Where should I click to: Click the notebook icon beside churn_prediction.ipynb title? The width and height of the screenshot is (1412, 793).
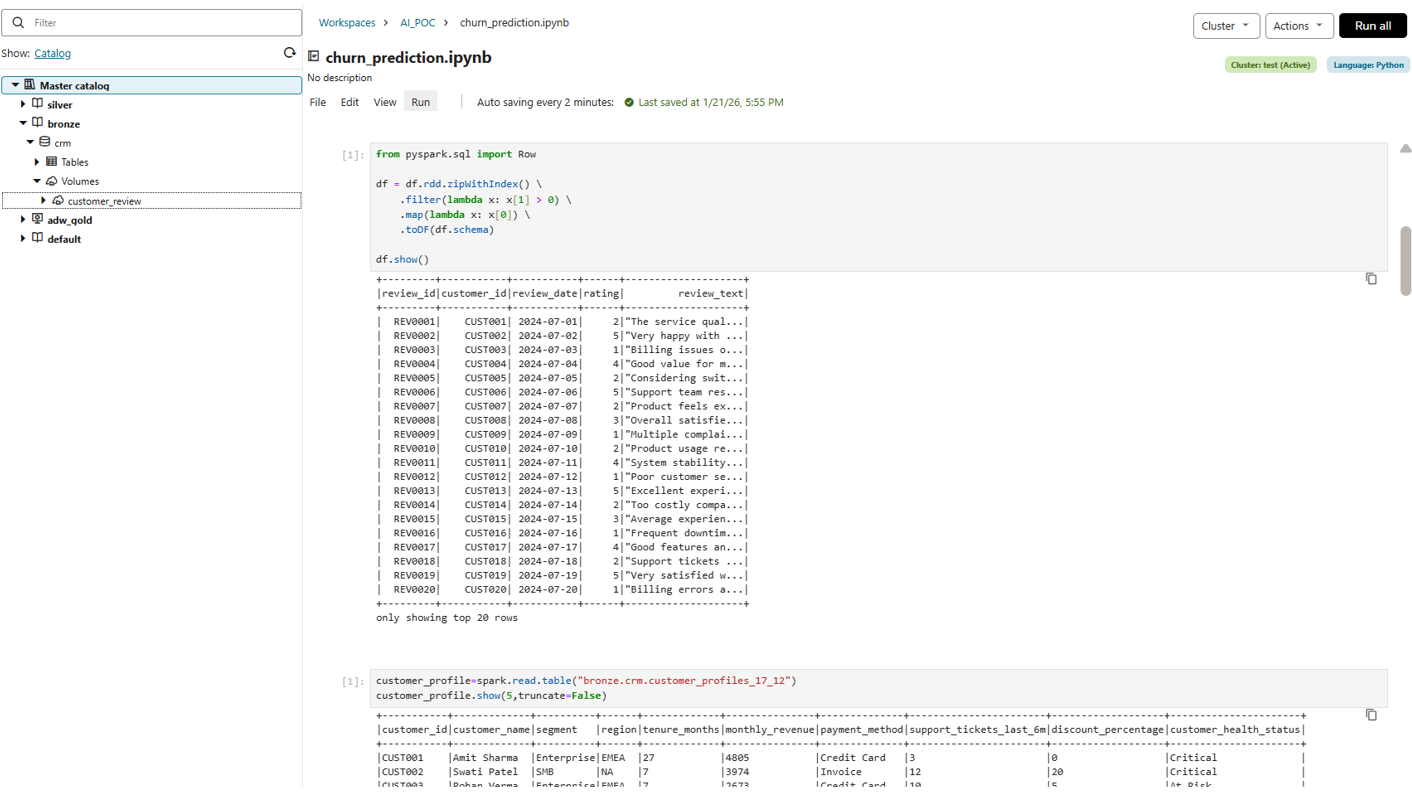pos(314,57)
